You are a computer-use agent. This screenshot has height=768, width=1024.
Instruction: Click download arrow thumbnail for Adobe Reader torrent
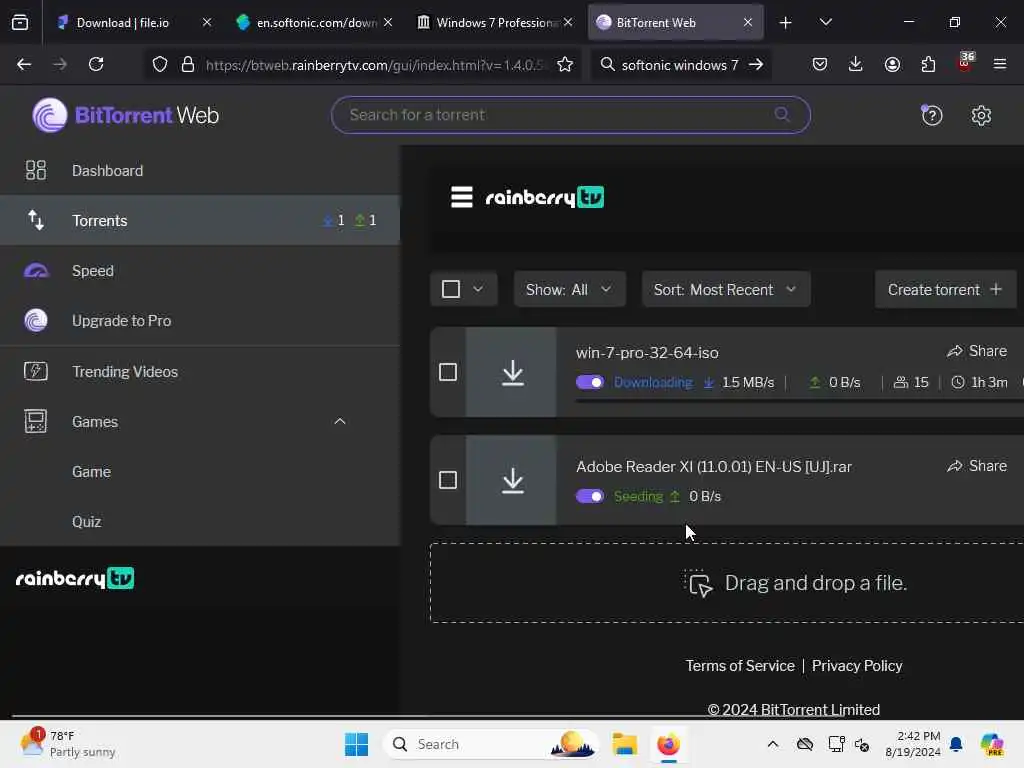[513, 481]
